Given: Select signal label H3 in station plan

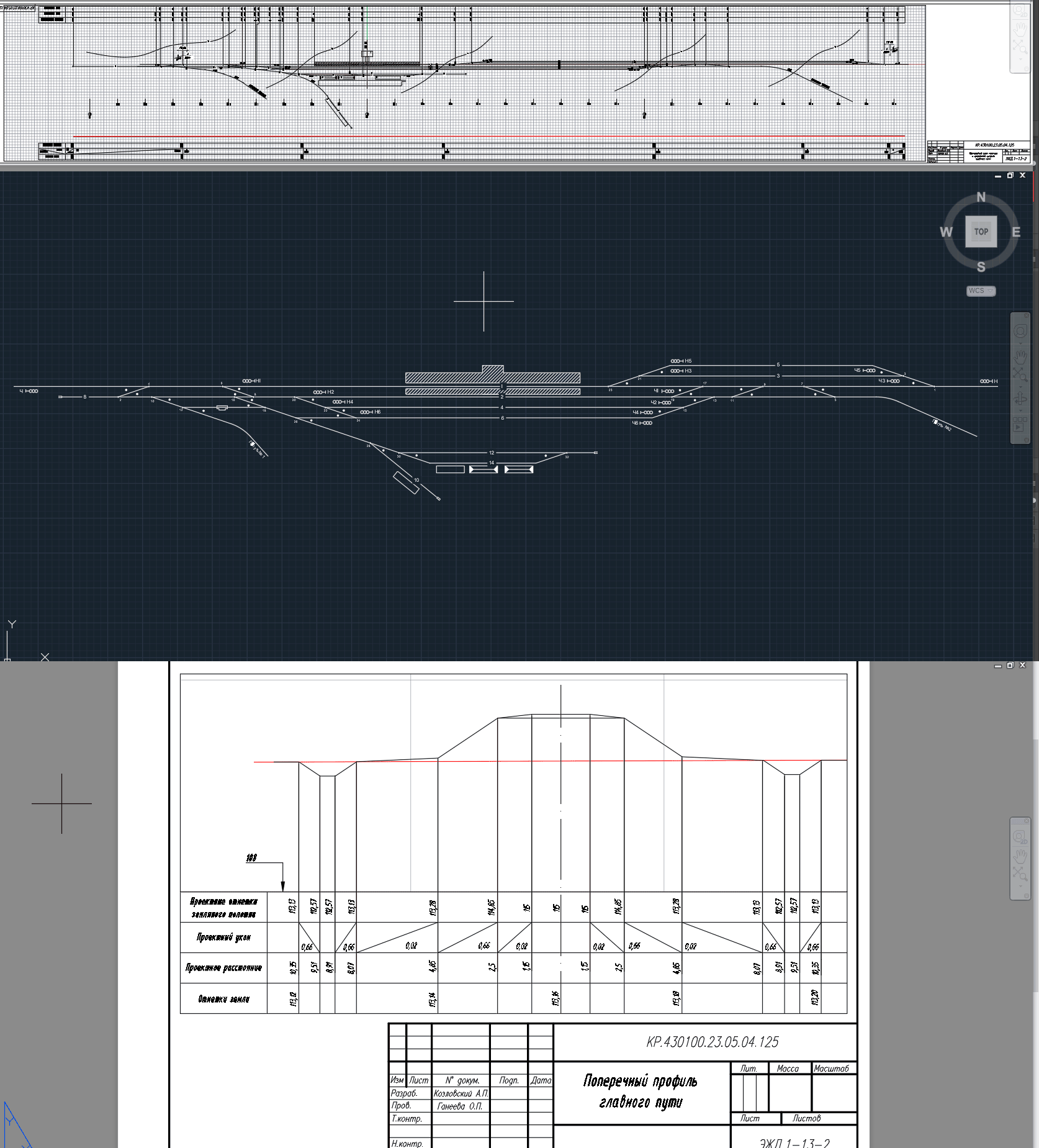Looking at the screenshot, I should (x=688, y=371).
